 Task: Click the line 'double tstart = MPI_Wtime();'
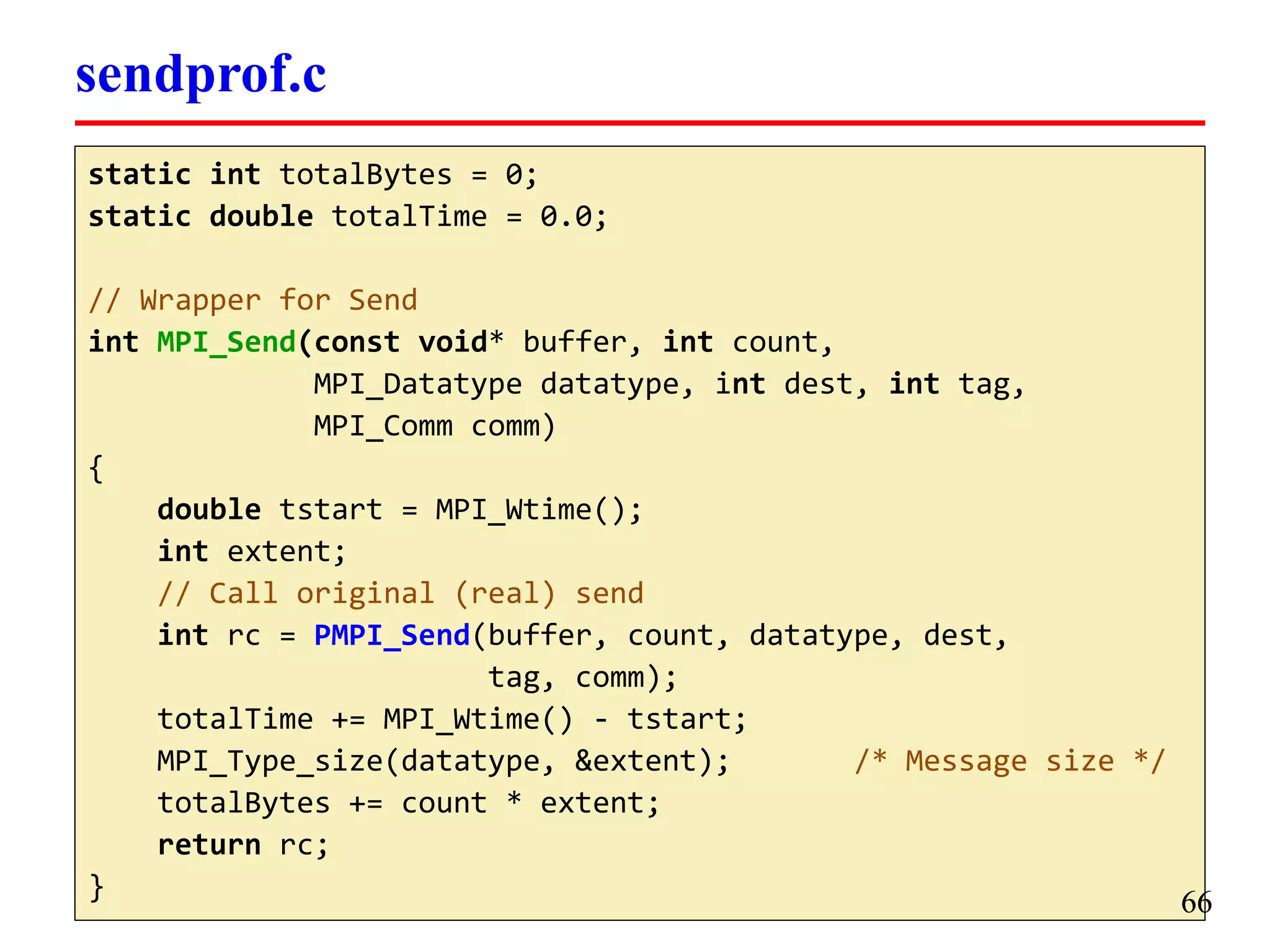click(x=400, y=510)
